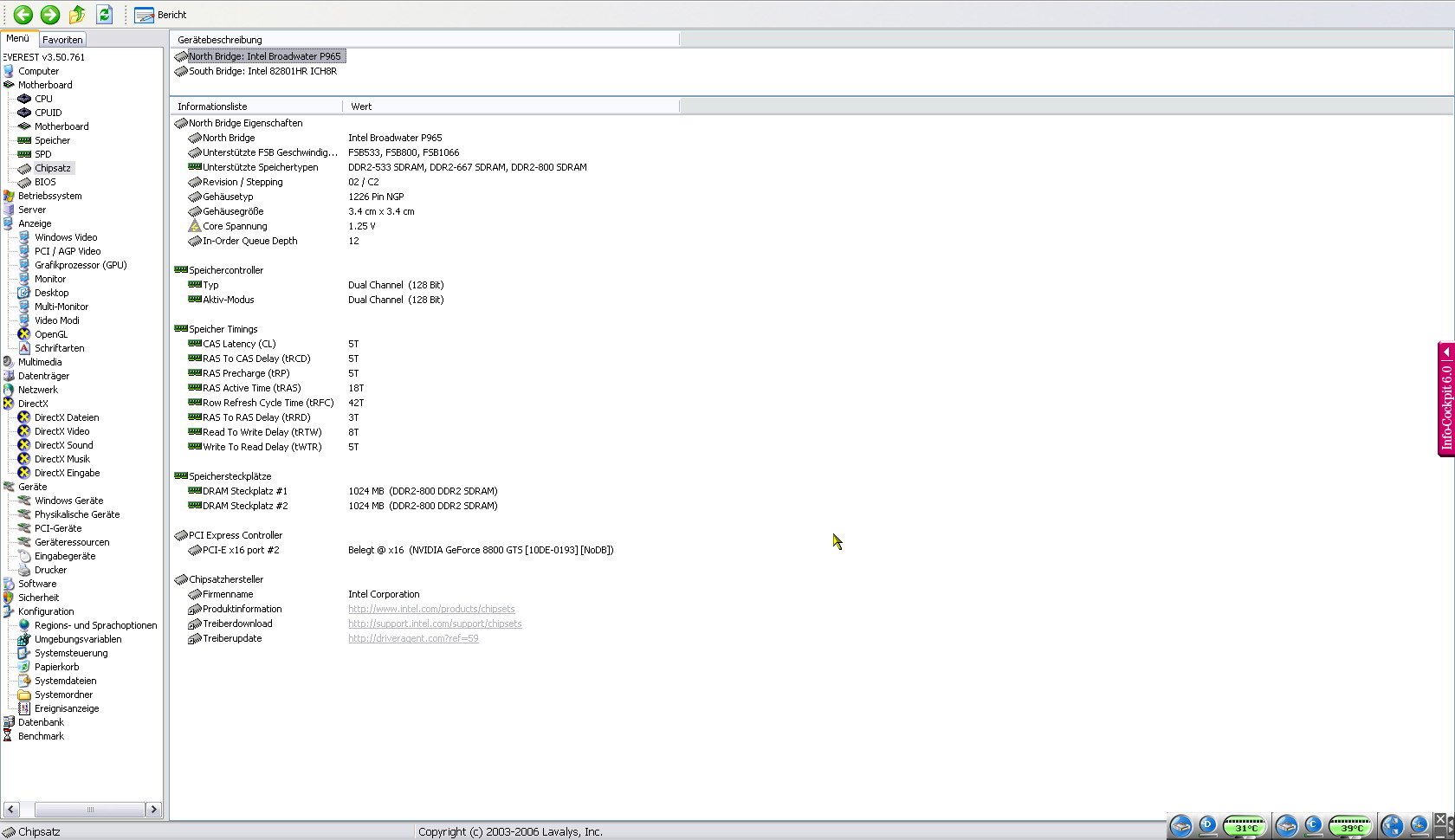Click the PCI-Geräte icon

[x=24, y=528]
